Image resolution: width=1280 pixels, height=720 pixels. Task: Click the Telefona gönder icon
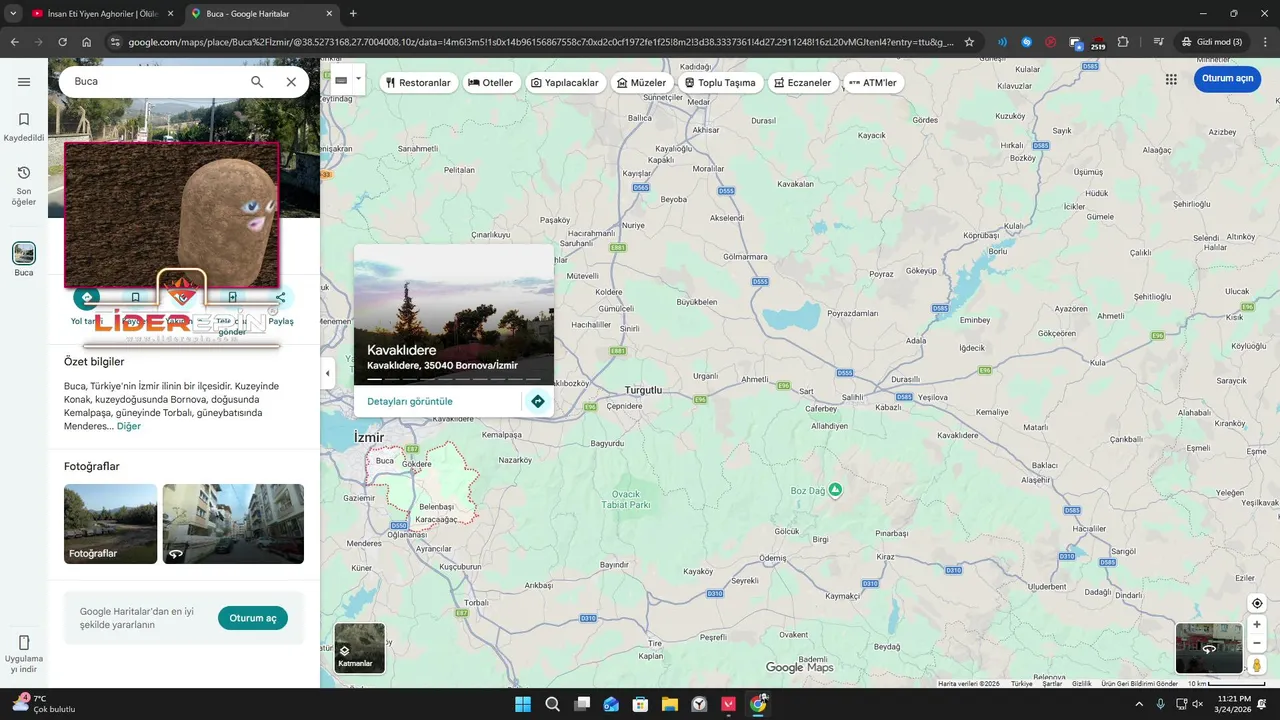click(x=232, y=297)
